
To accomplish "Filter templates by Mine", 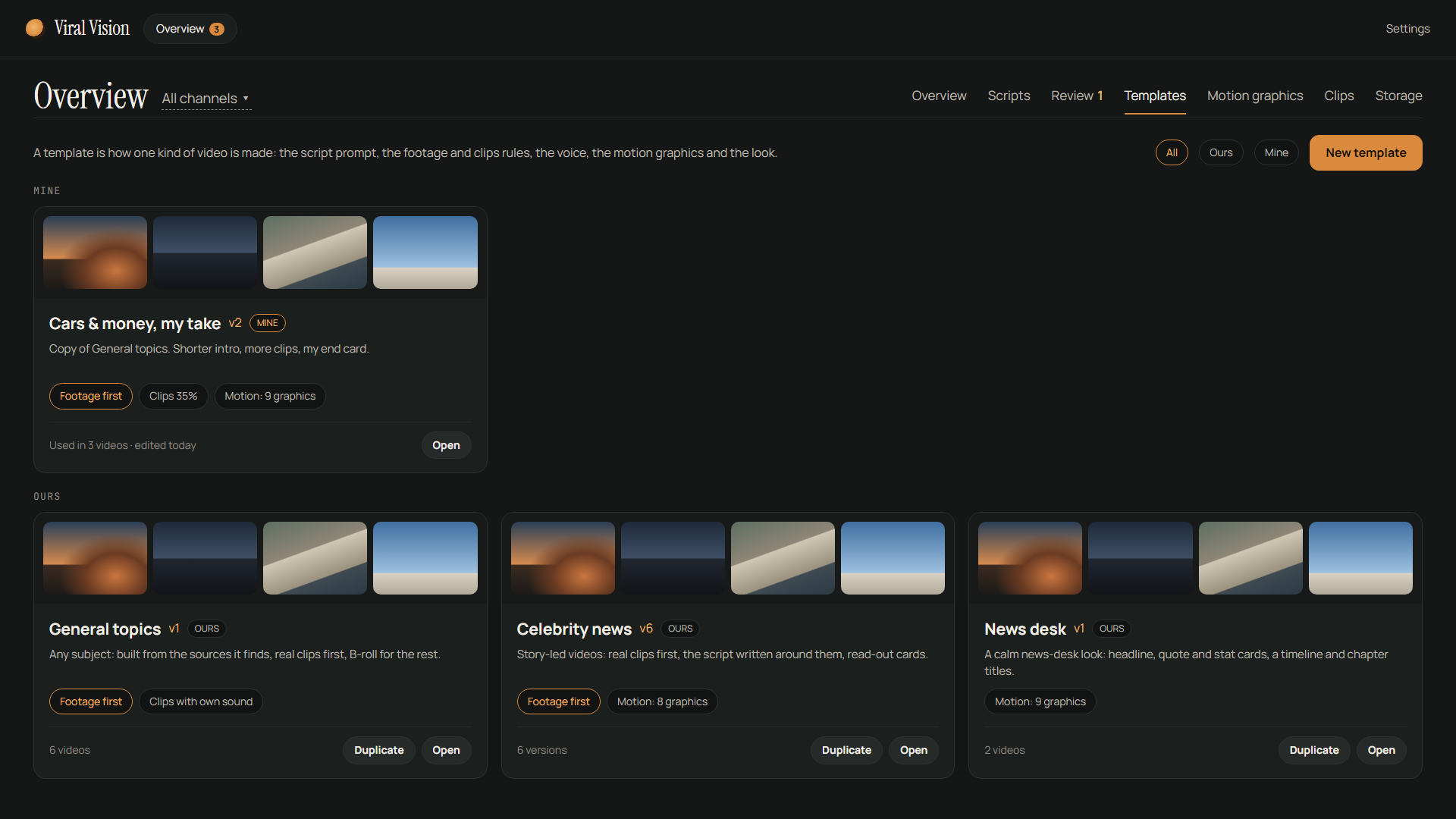I will point(1276,152).
